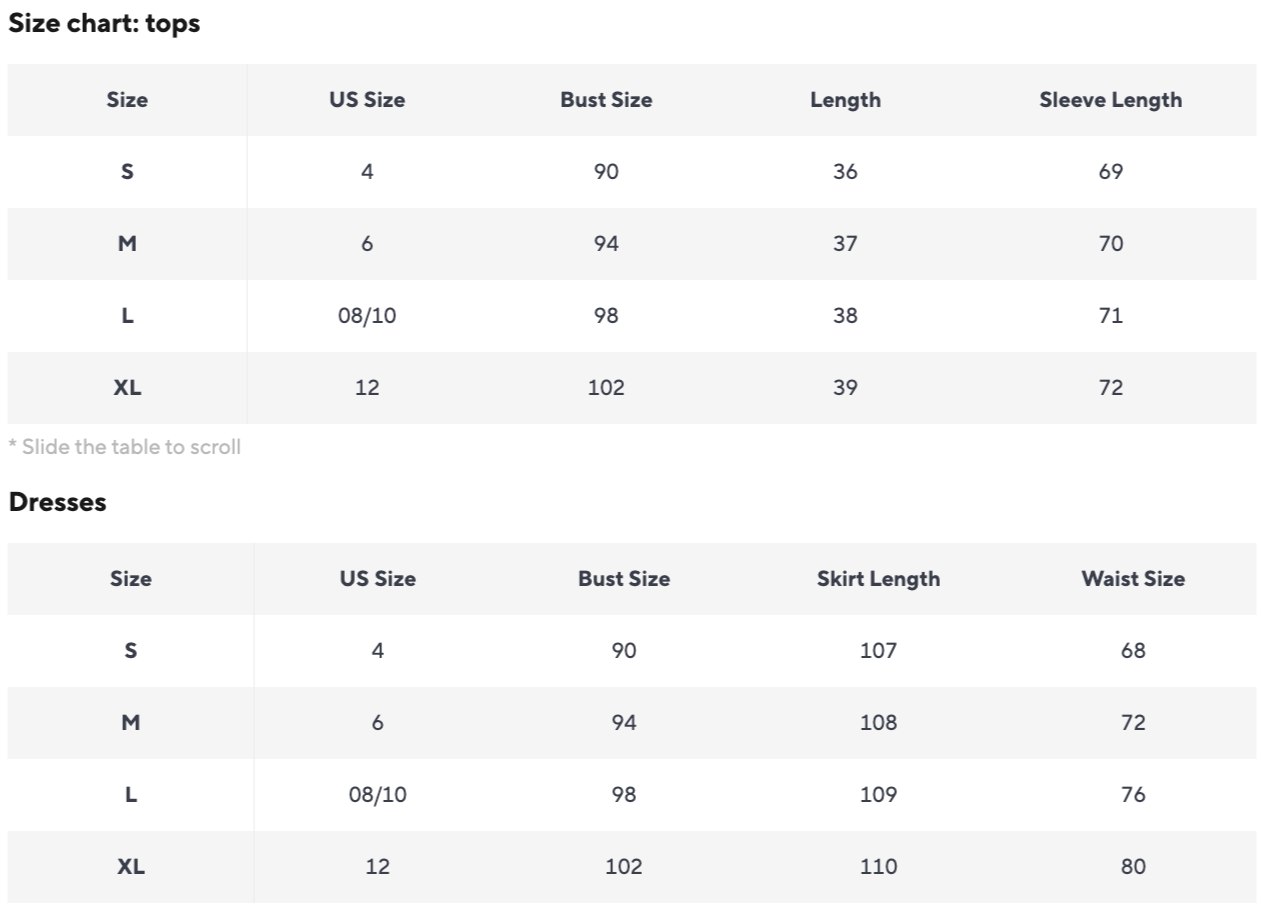Select sleeve length value 72
The width and height of the screenshot is (1267, 908).
[1110, 388]
